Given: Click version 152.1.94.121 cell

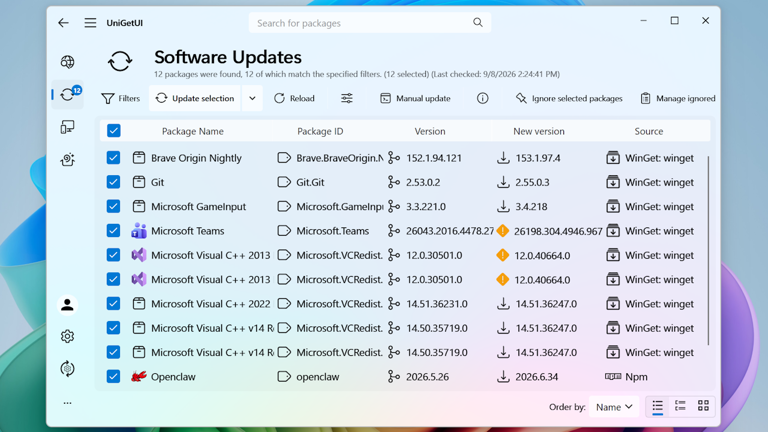Looking at the screenshot, I should point(434,158).
